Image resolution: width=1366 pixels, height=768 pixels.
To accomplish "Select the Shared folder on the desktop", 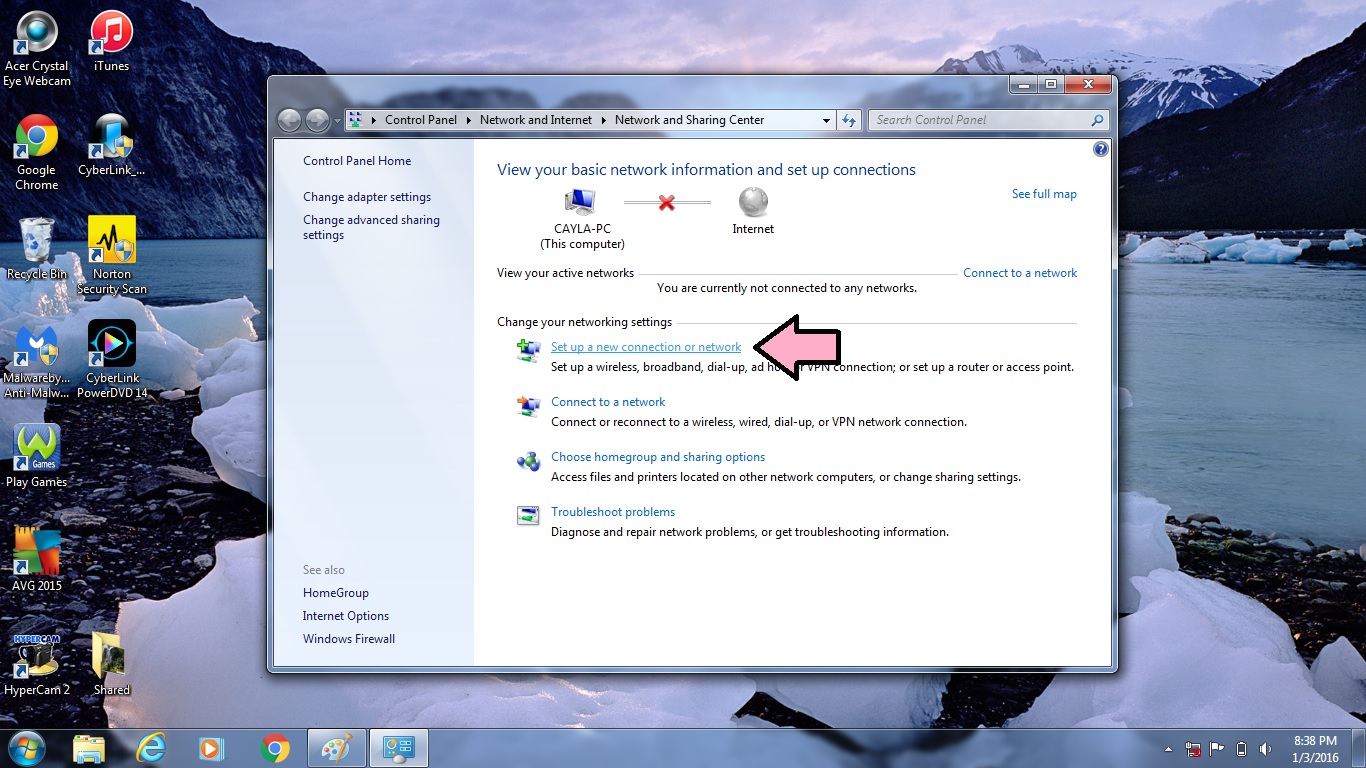I will (111, 666).
